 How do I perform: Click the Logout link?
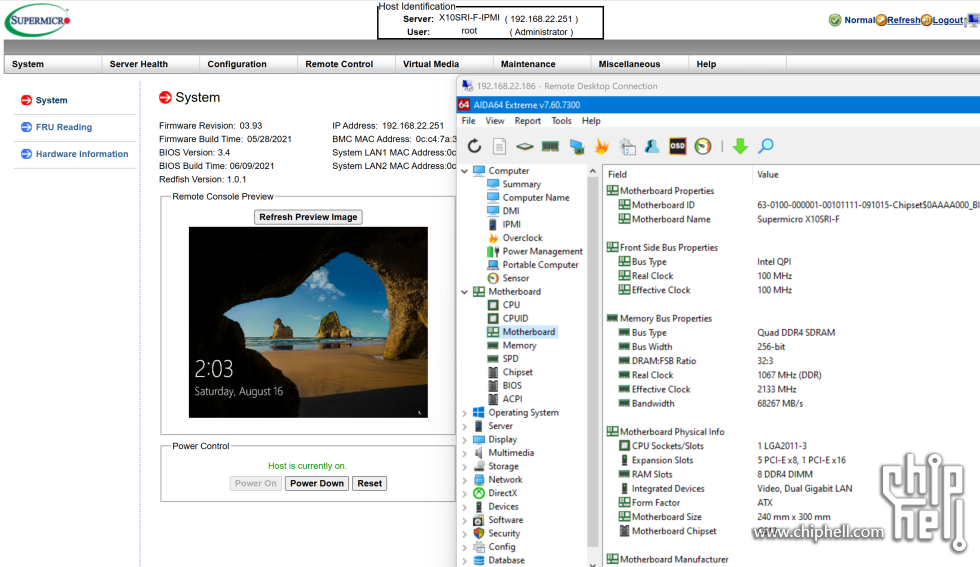948,20
